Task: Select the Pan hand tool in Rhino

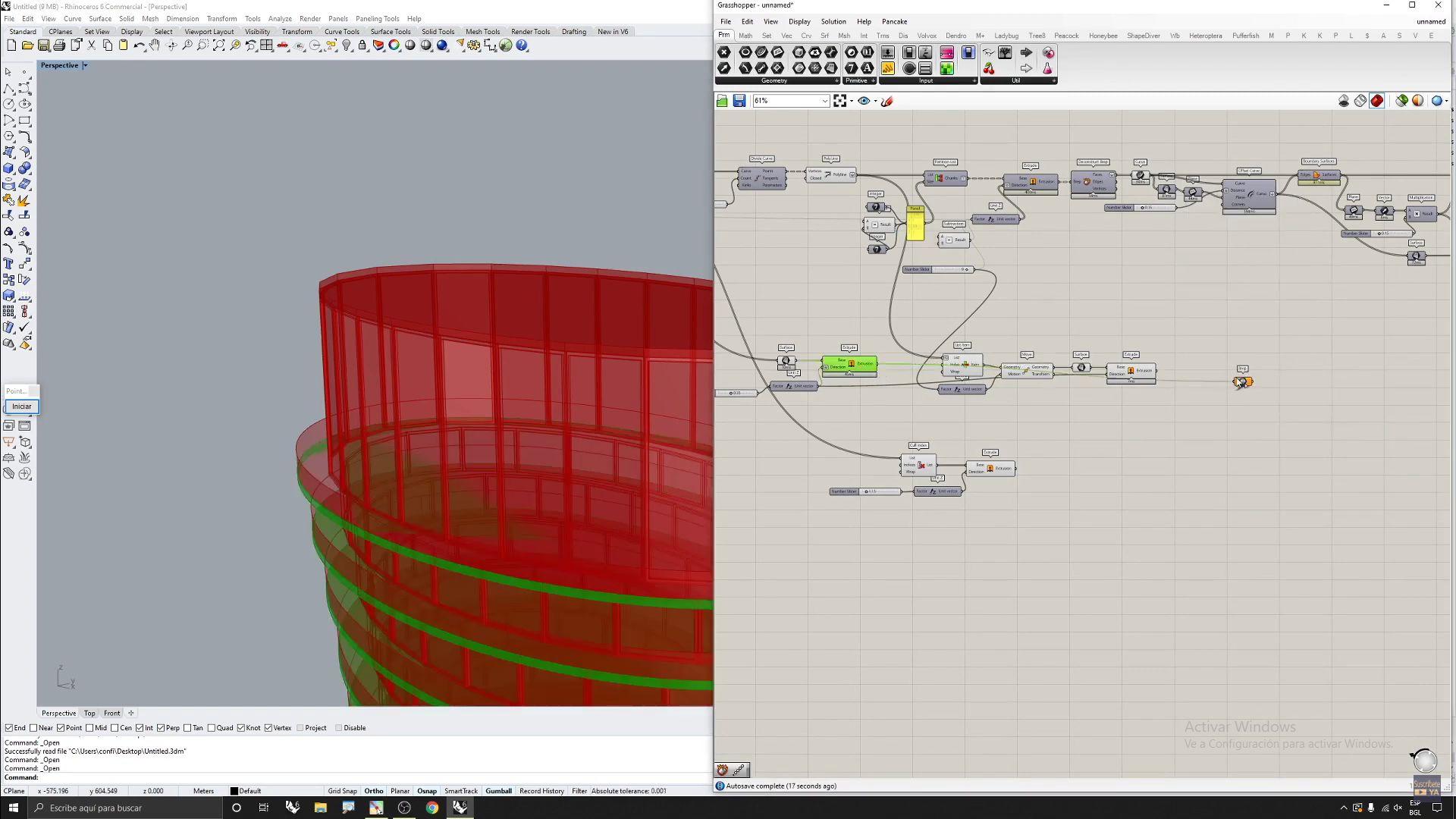Action: click(155, 45)
